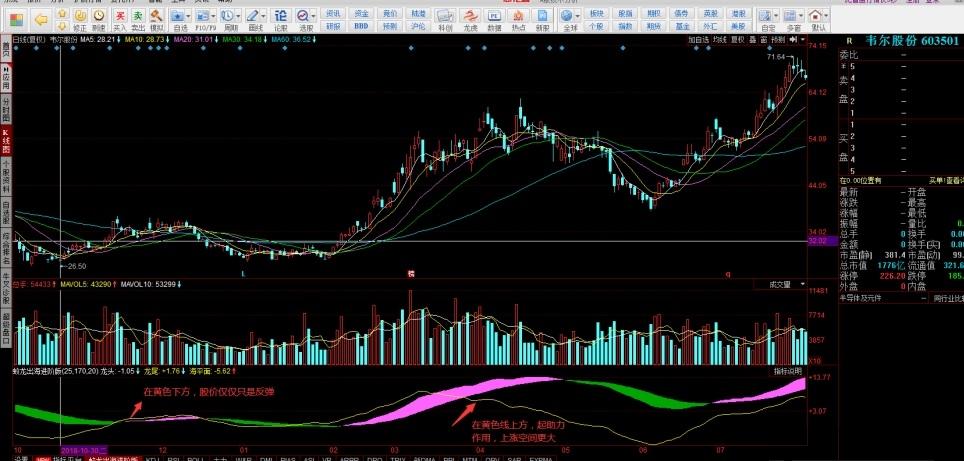Viewport: 964px width, 461px height.
Task: Open the 模拟 gavel icon
Action: (156, 16)
